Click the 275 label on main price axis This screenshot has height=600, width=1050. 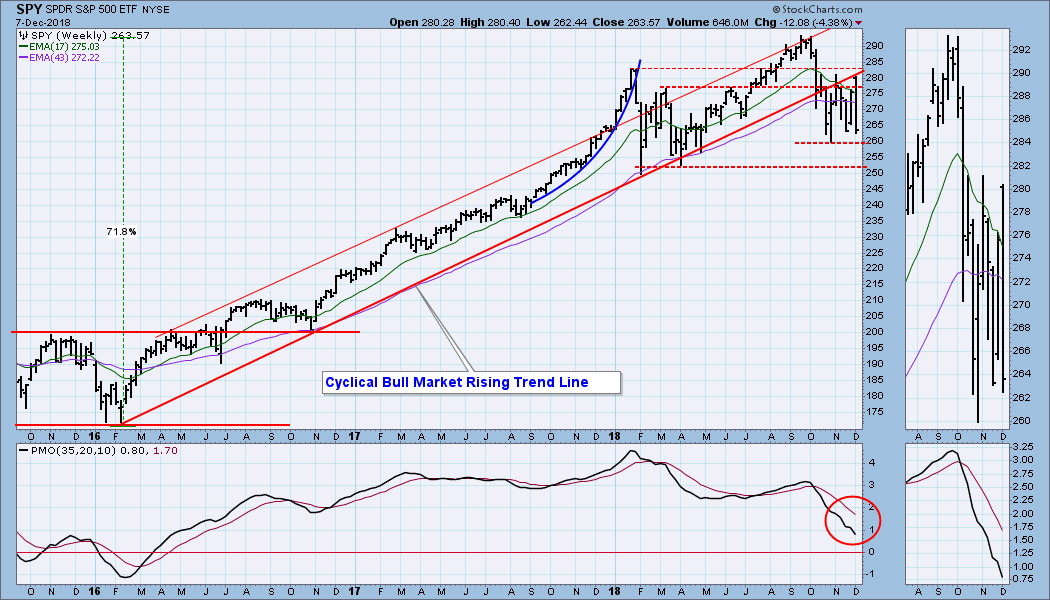[x=875, y=94]
